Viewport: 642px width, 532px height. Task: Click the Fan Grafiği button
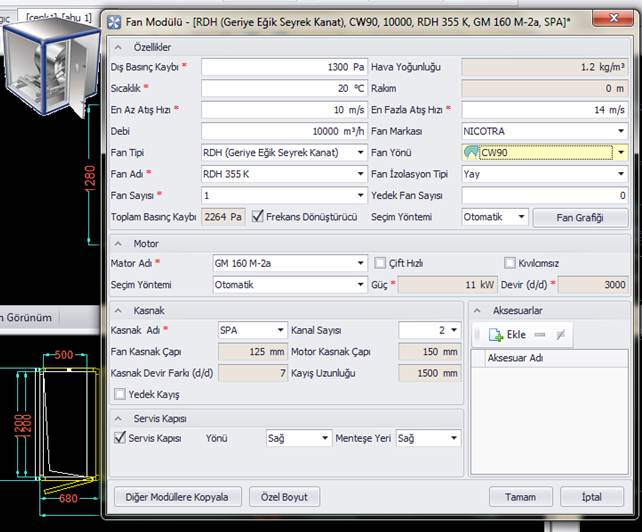tap(579, 217)
